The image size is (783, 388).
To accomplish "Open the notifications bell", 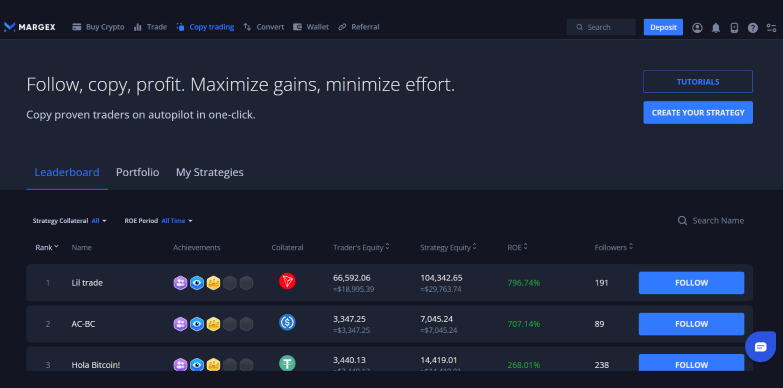I will point(716,27).
